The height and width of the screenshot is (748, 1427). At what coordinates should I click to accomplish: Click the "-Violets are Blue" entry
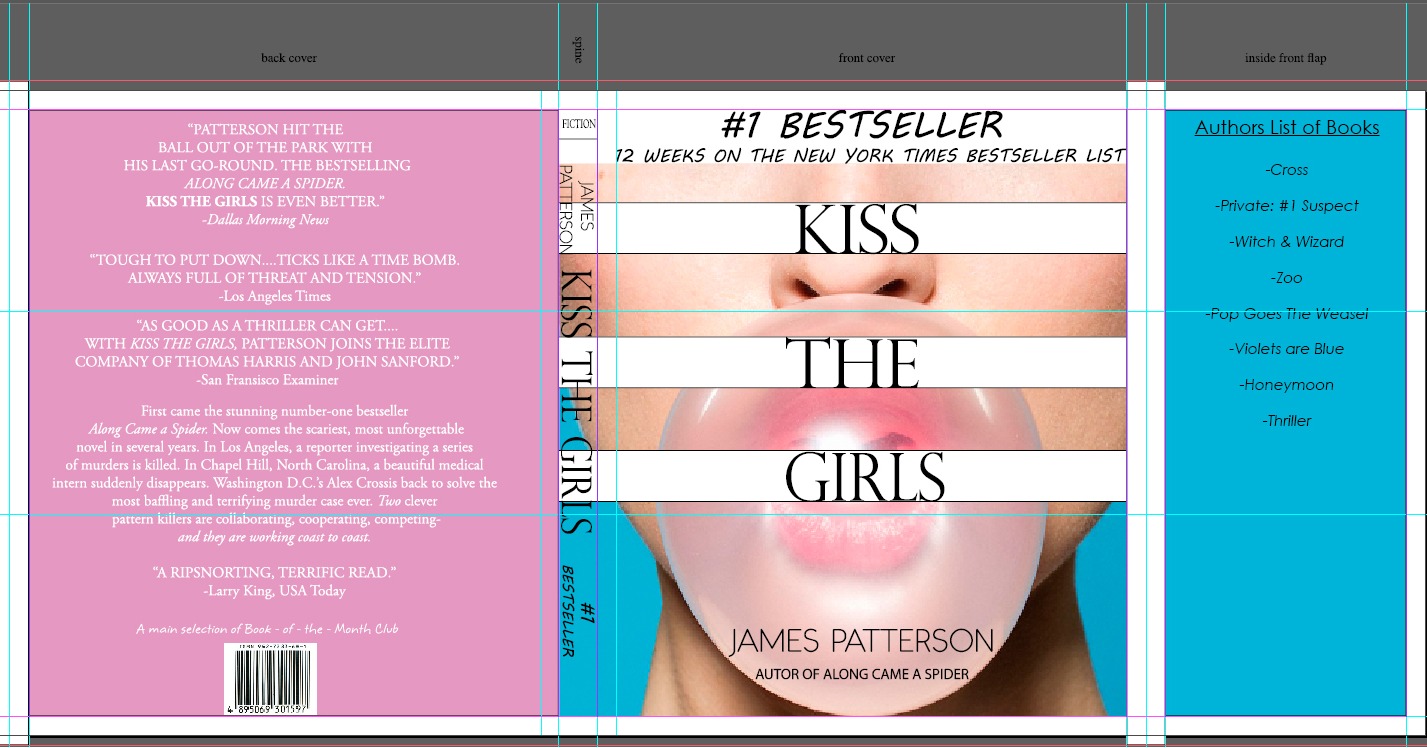click(x=1286, y=349)
